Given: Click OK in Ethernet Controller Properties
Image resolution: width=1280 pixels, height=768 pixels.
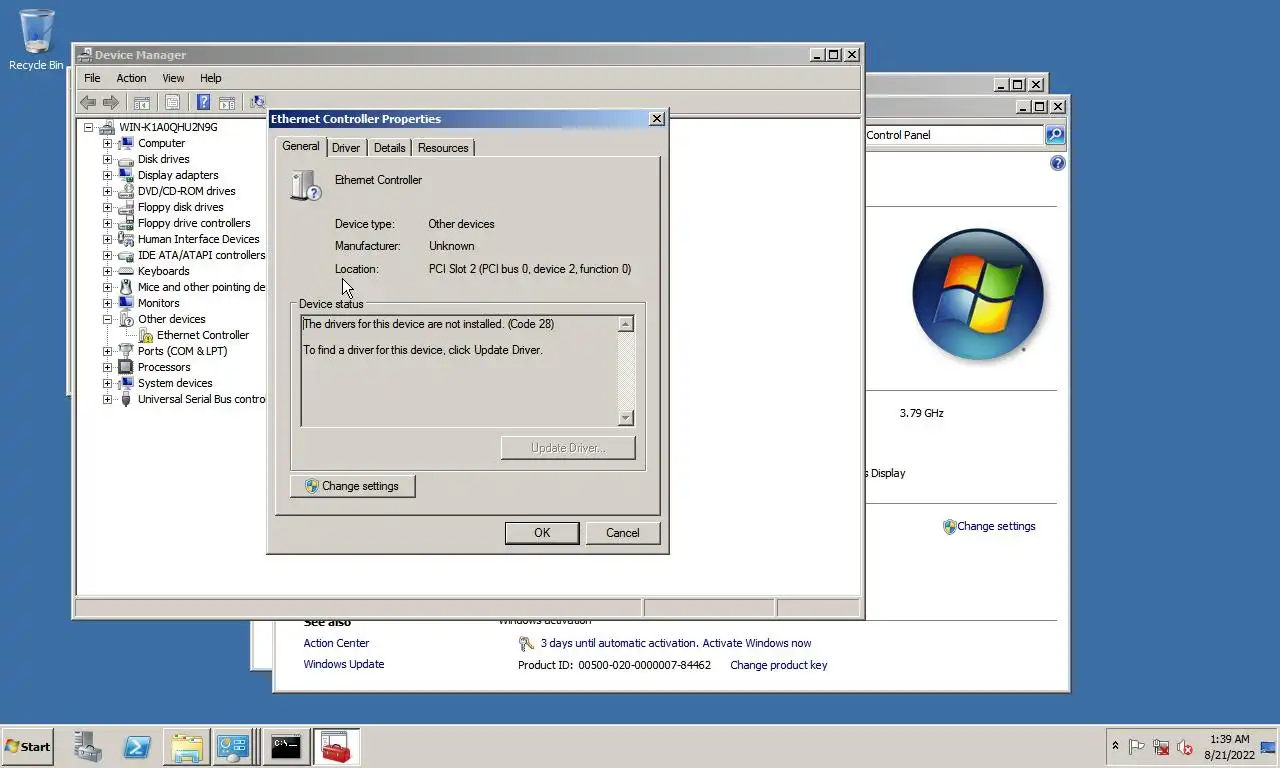Looking at the screenshot, I should (542, 533).
